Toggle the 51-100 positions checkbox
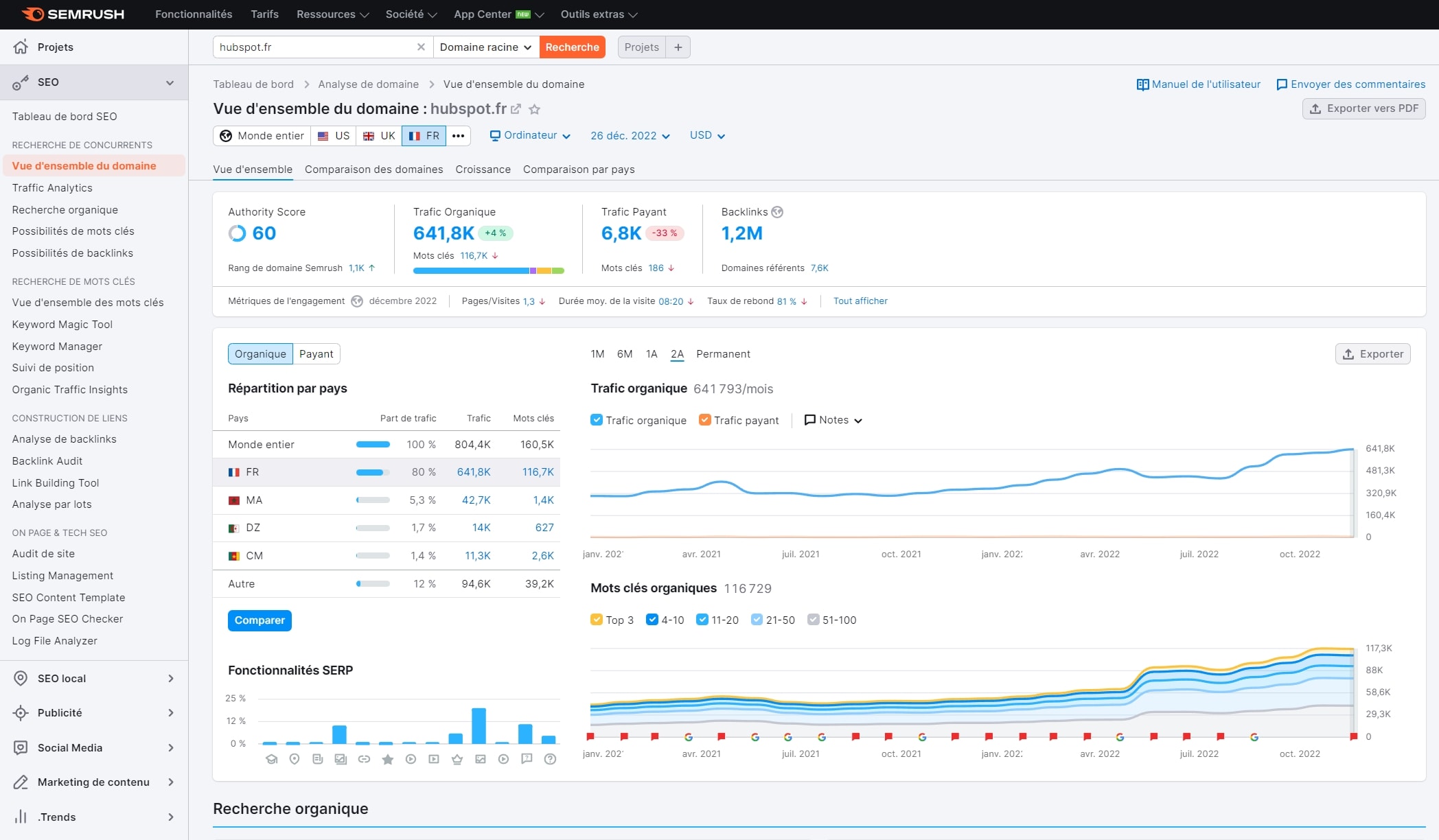Viewport: 1439px width, 840px height. coord(813,620)
